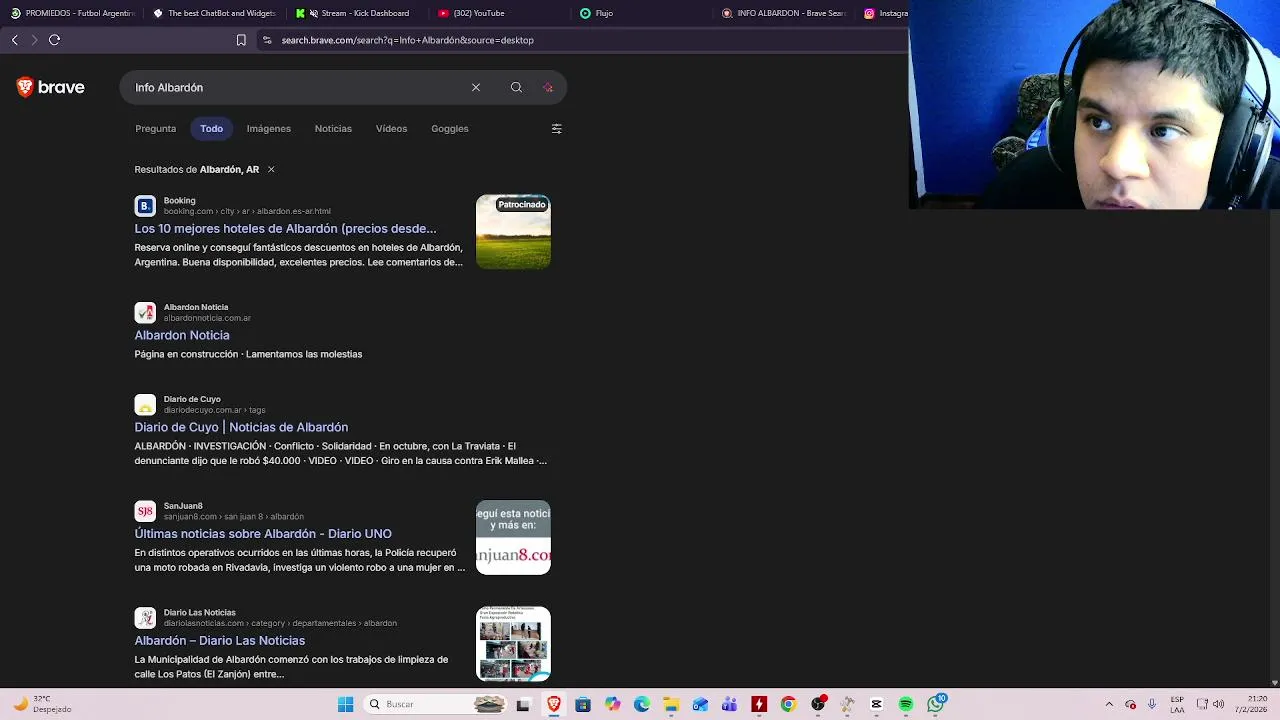Switch to The best ChatBot and Widgets tab
1280x720 pixels.
[214, 13]
